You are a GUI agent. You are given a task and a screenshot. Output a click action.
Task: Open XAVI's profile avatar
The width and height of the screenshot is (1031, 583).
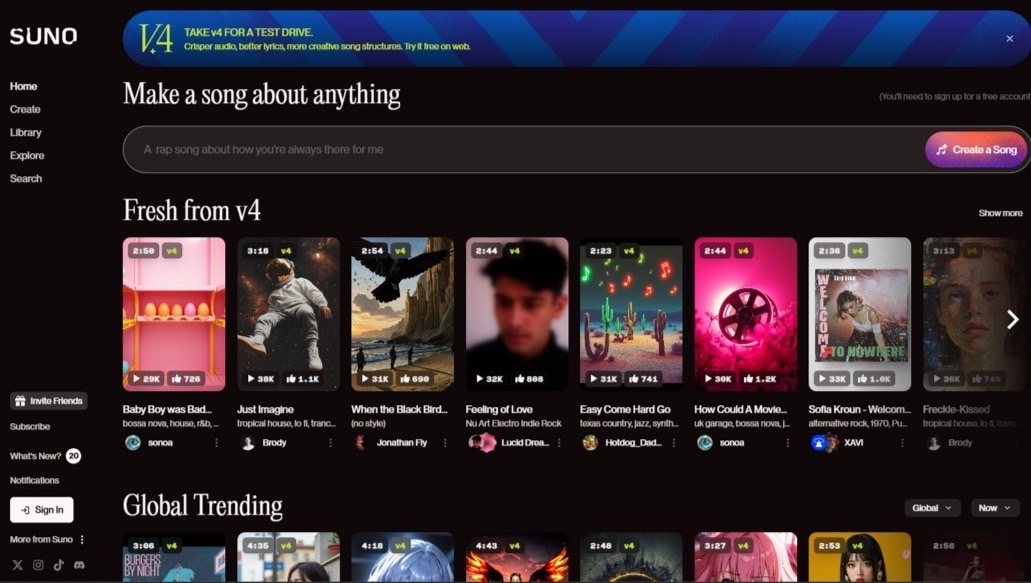pos(823,443)
